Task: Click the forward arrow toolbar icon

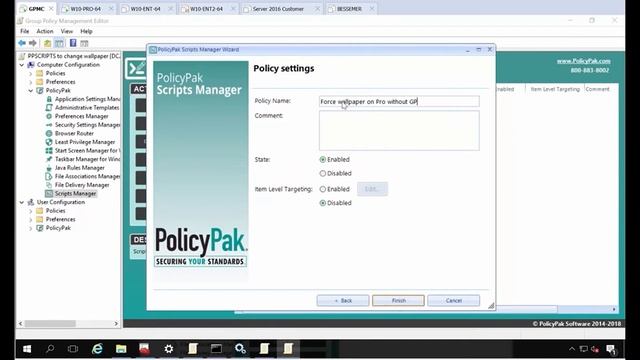Action: pos(33,43)
